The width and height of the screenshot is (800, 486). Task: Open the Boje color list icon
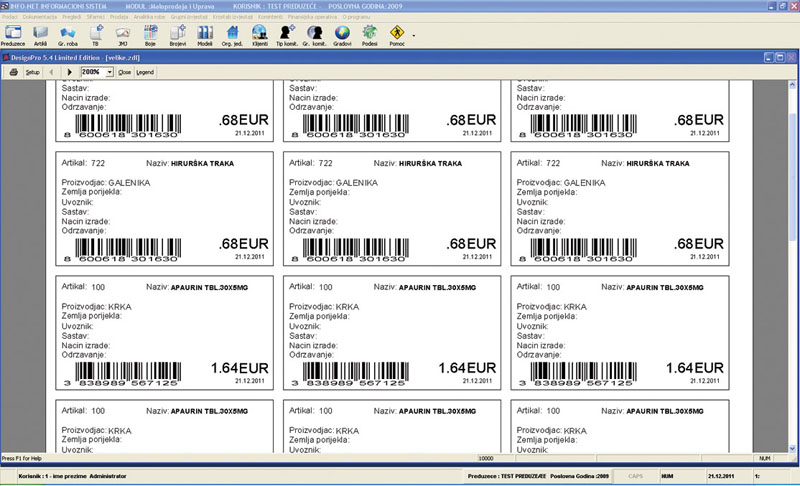click(150, 35)
